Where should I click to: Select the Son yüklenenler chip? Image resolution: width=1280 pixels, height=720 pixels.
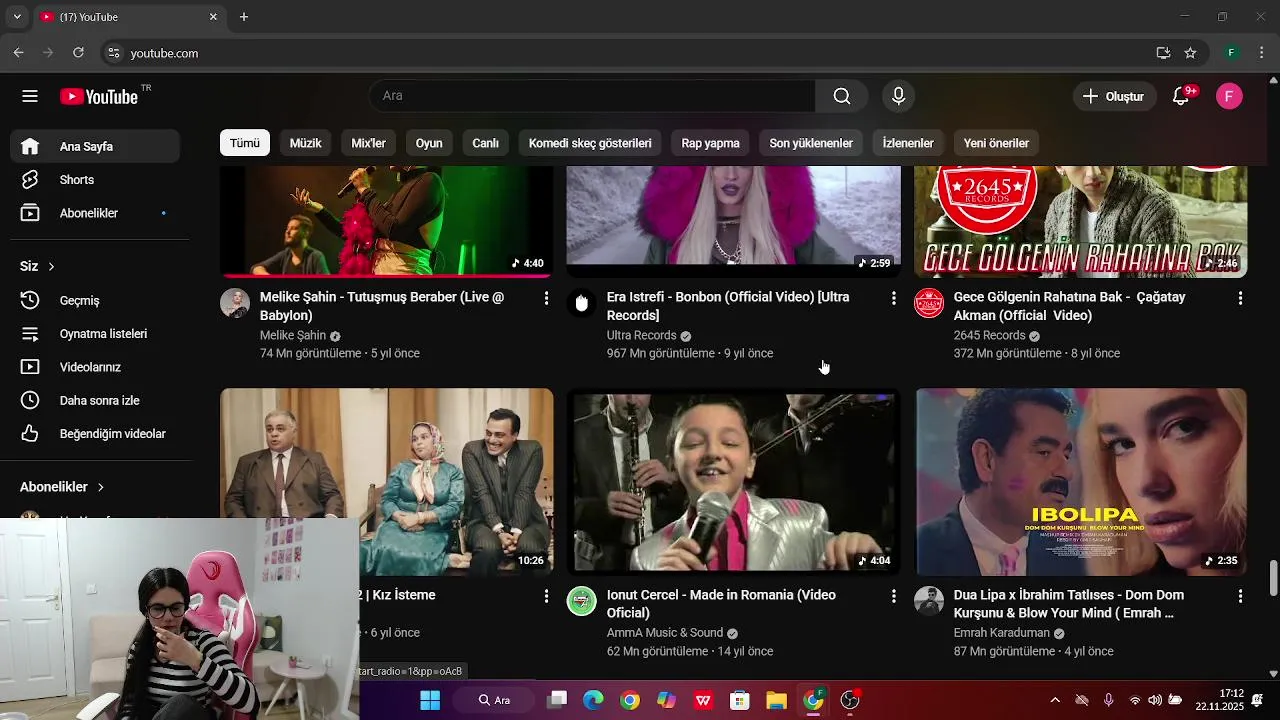tap(811, 143)
